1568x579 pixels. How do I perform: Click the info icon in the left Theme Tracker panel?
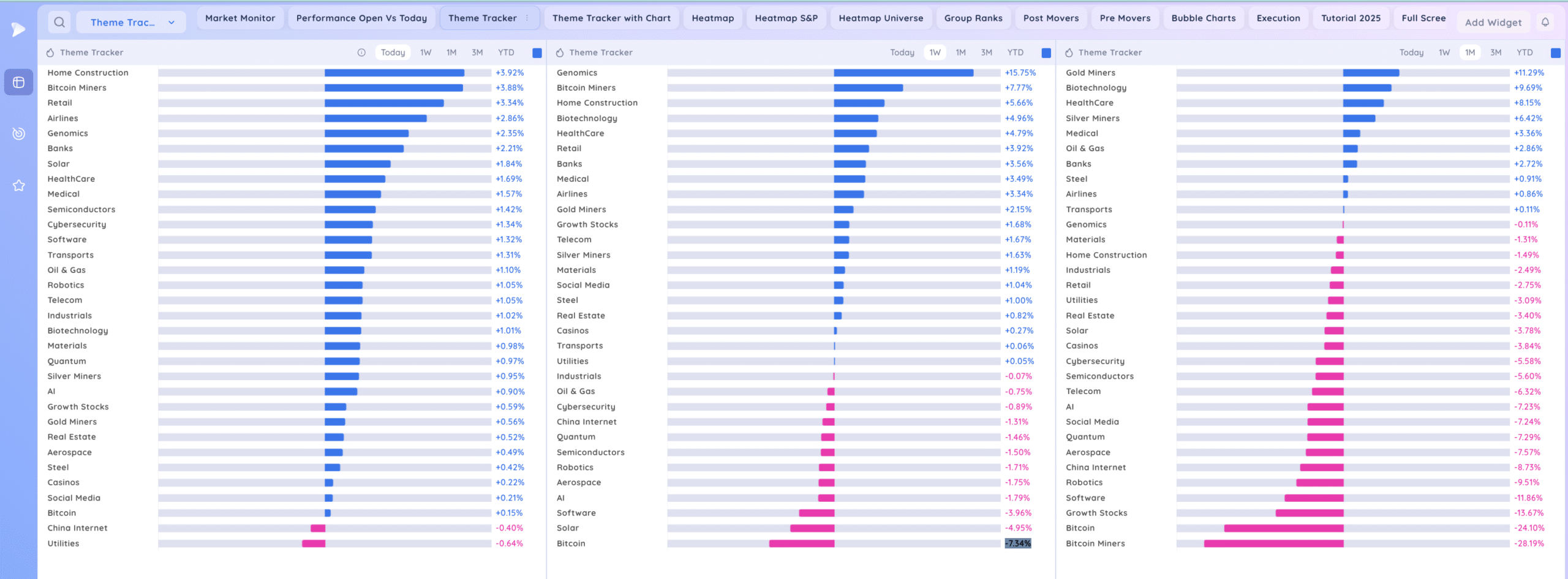(x=361, y=53)
